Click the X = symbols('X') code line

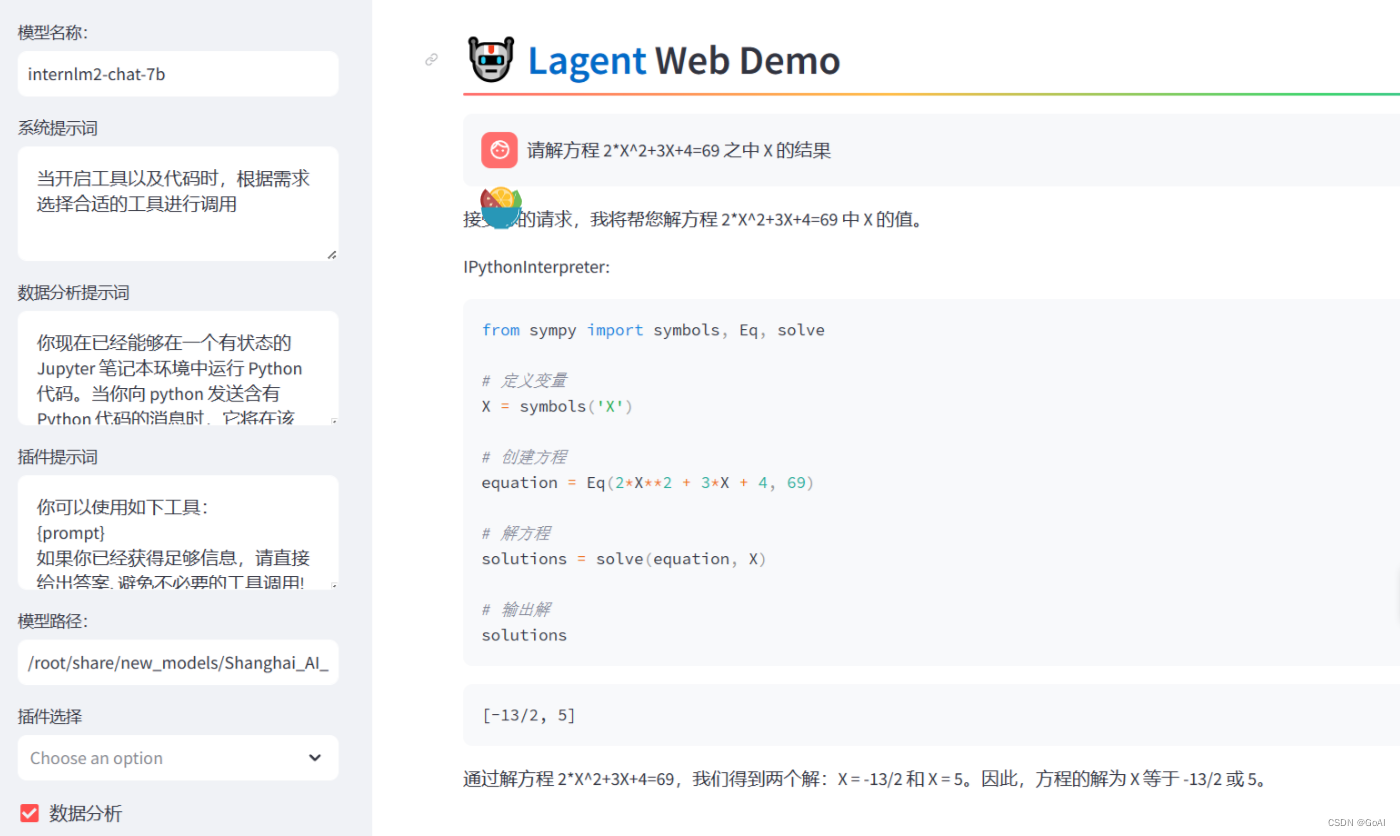557,406
